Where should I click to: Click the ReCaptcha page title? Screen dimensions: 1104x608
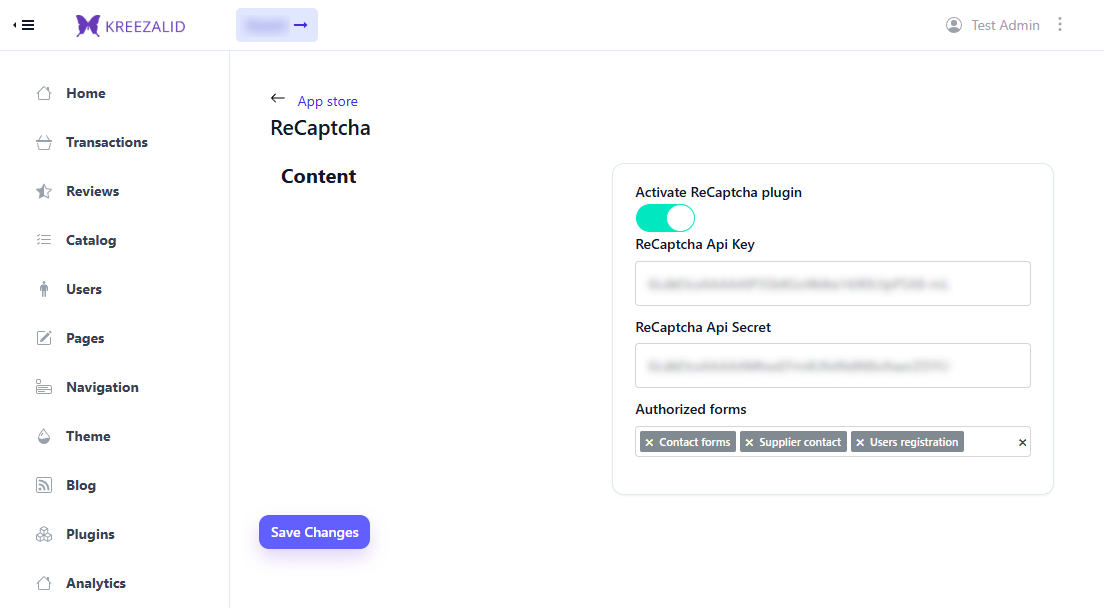pos(320,128)
